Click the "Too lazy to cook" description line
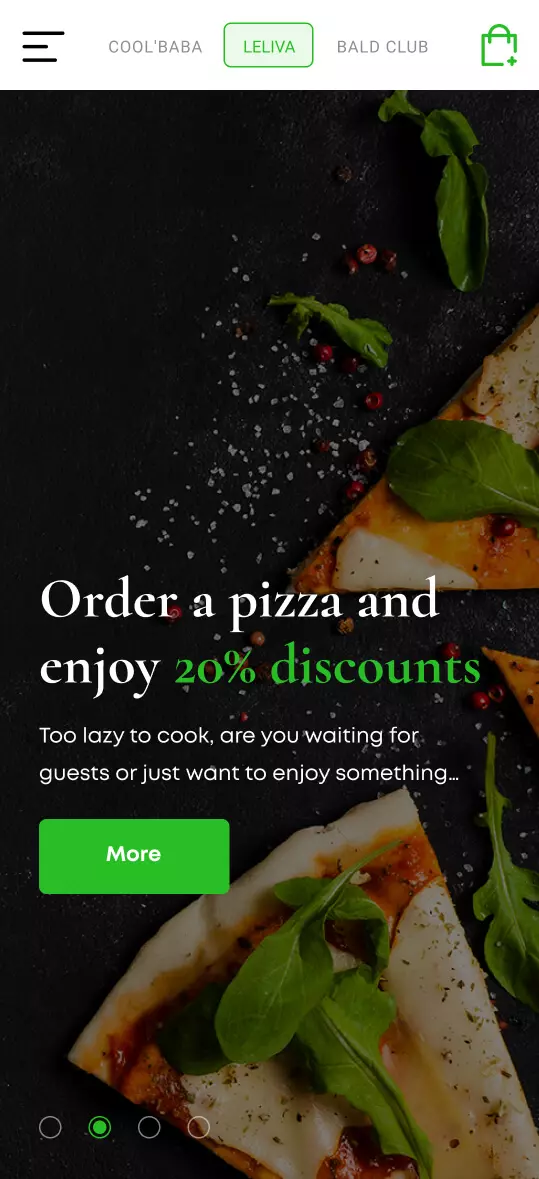This screenshot has width=539, height=1179. click(229, 735)
